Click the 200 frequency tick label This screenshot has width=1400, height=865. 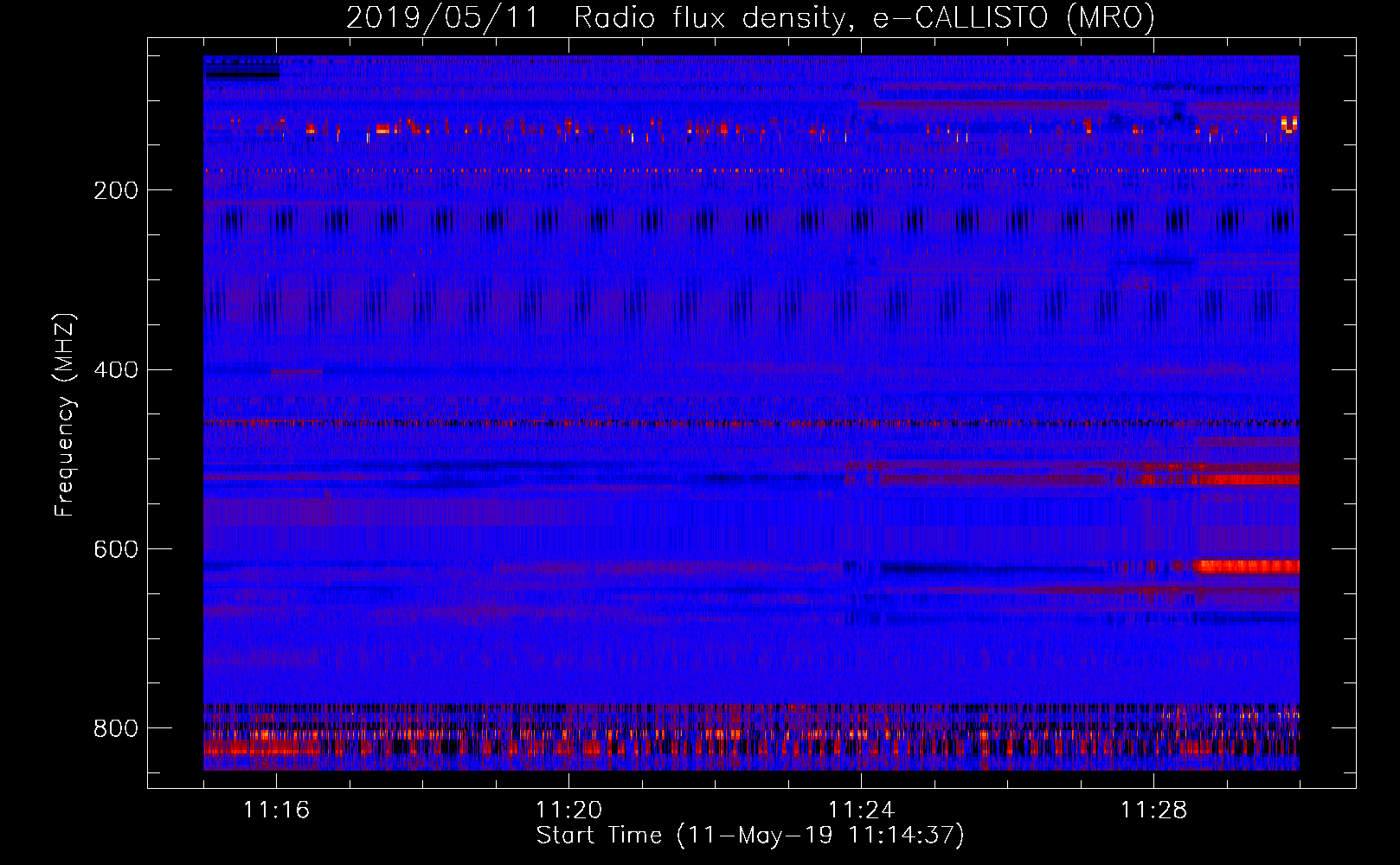coord(115,190)
